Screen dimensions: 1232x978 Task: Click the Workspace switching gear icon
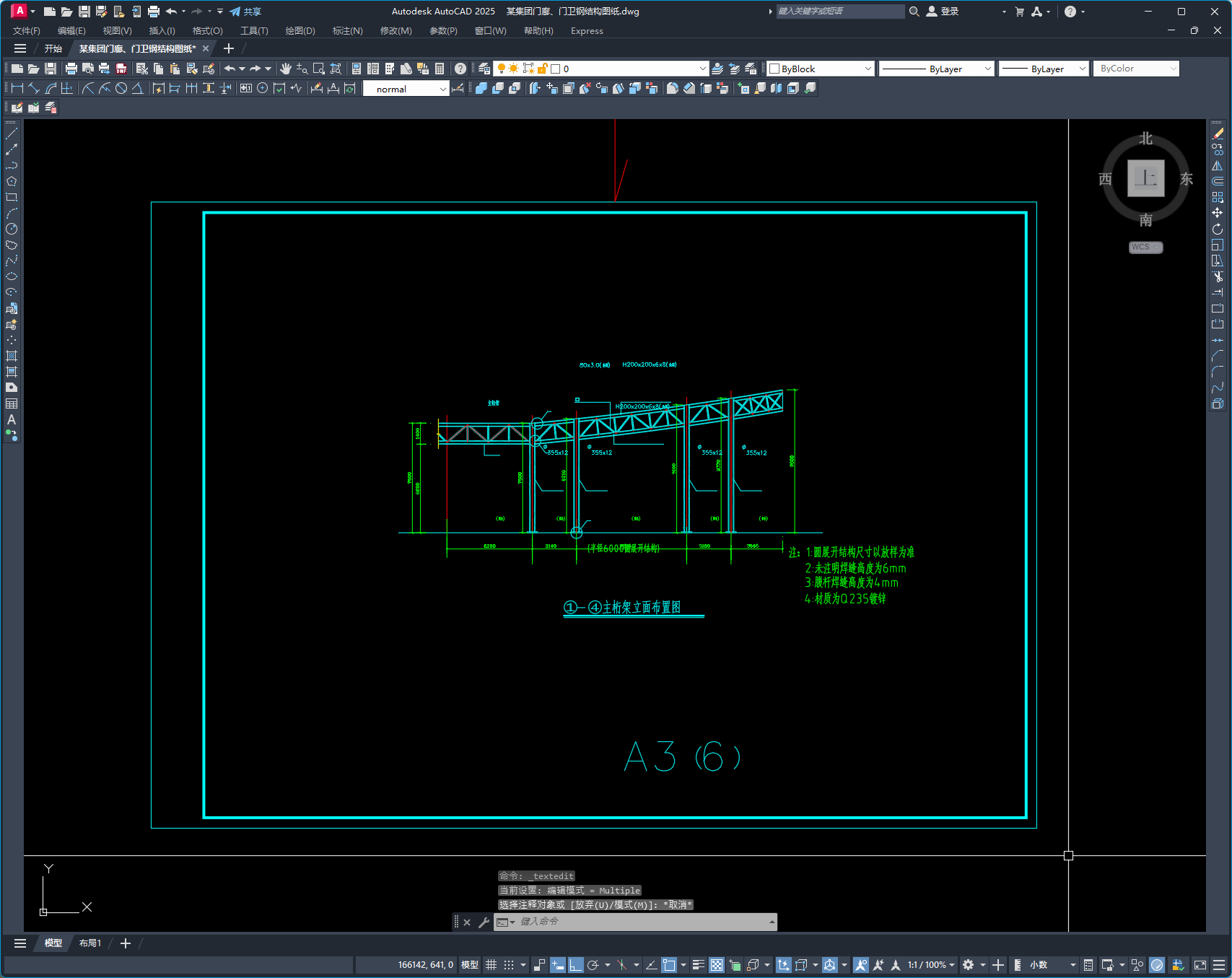[969, 965]
